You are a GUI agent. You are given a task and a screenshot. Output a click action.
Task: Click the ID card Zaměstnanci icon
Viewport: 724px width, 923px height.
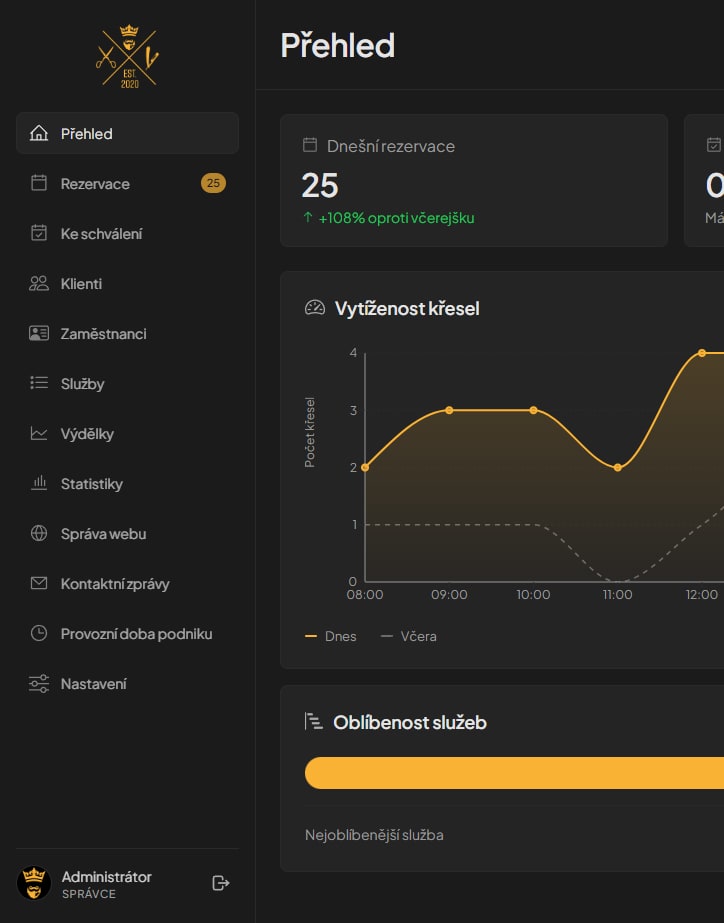39,333
